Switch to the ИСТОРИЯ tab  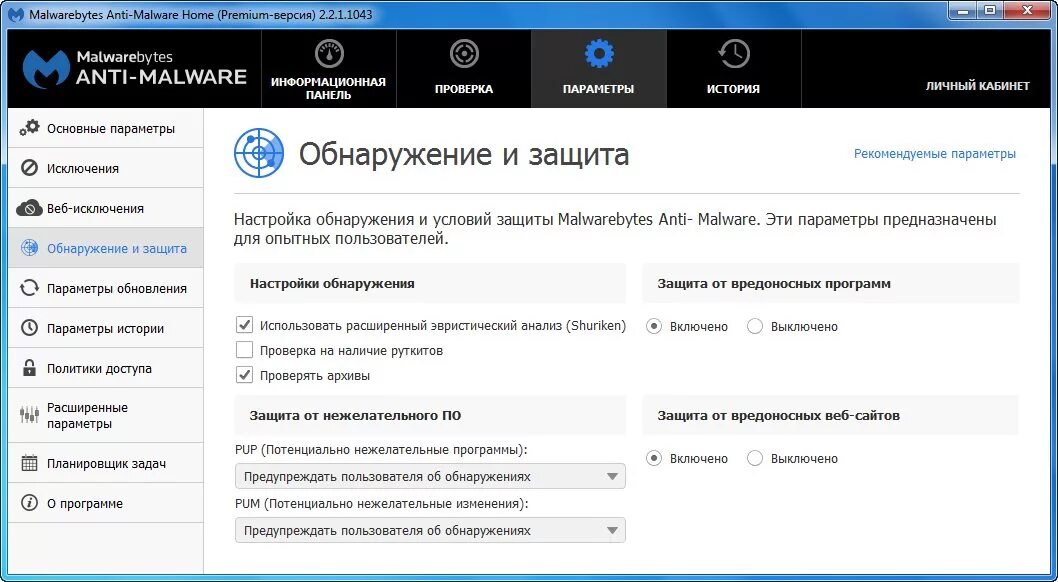tap(733, 69)
